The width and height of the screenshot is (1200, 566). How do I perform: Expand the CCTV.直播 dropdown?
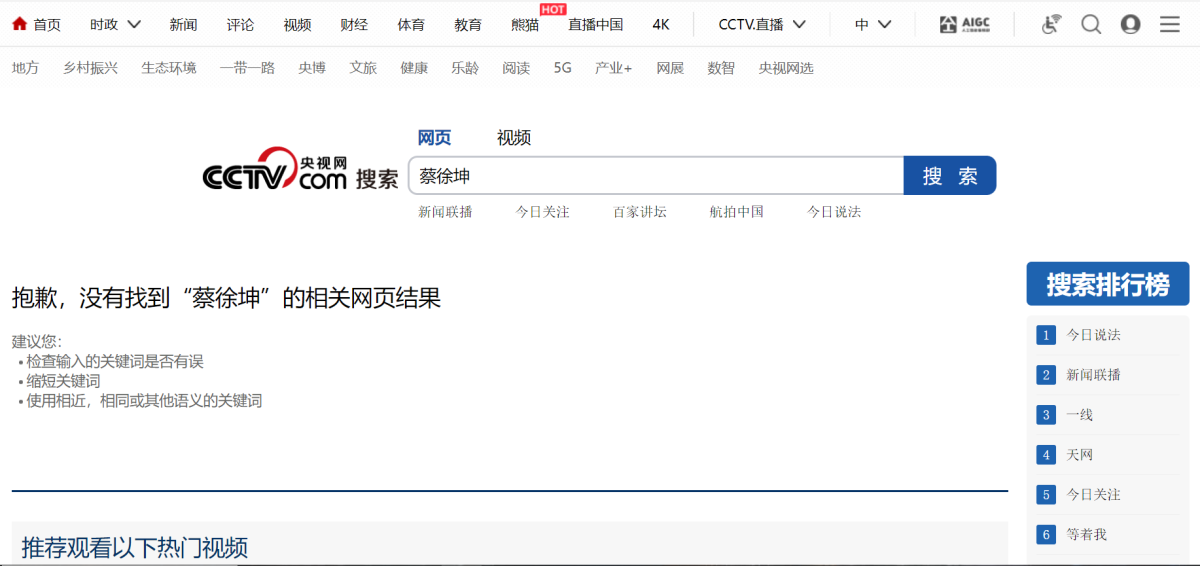762,24
